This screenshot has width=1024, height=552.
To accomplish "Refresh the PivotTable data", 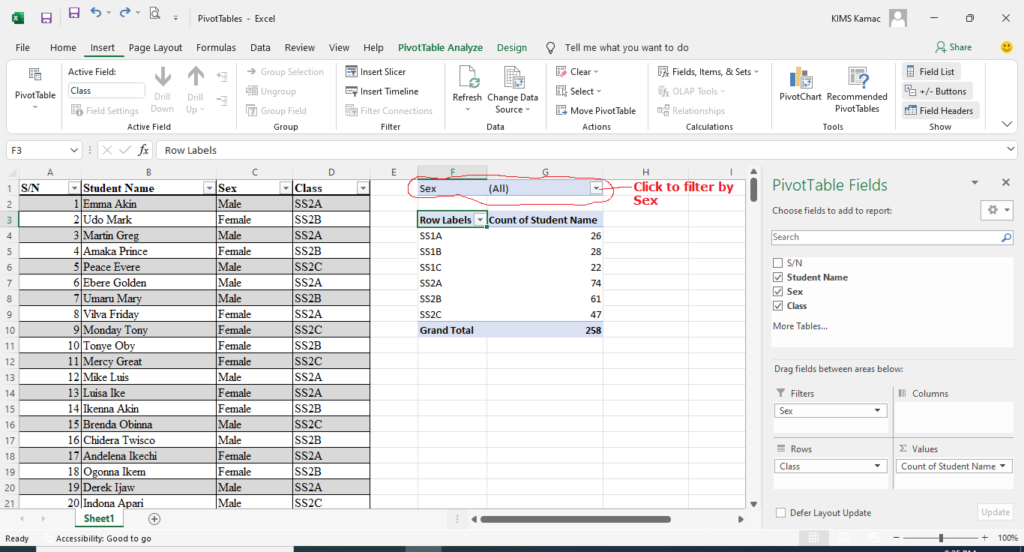I will click(x=467, y=88).
